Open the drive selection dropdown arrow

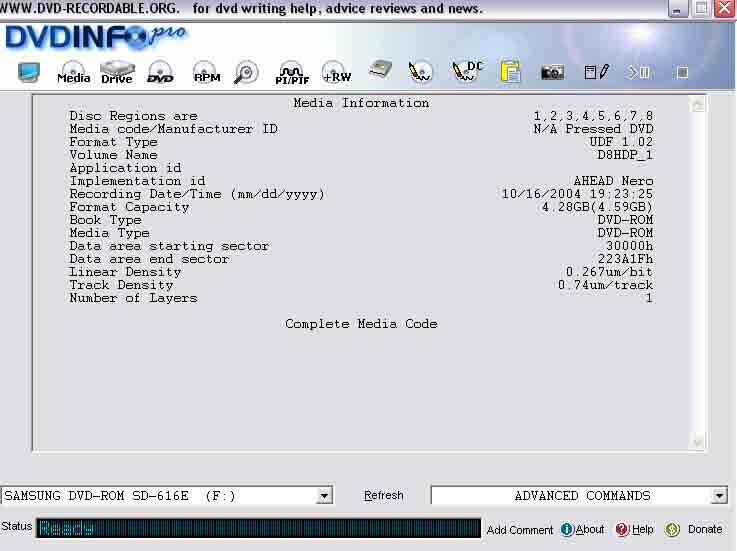(324, 496)
